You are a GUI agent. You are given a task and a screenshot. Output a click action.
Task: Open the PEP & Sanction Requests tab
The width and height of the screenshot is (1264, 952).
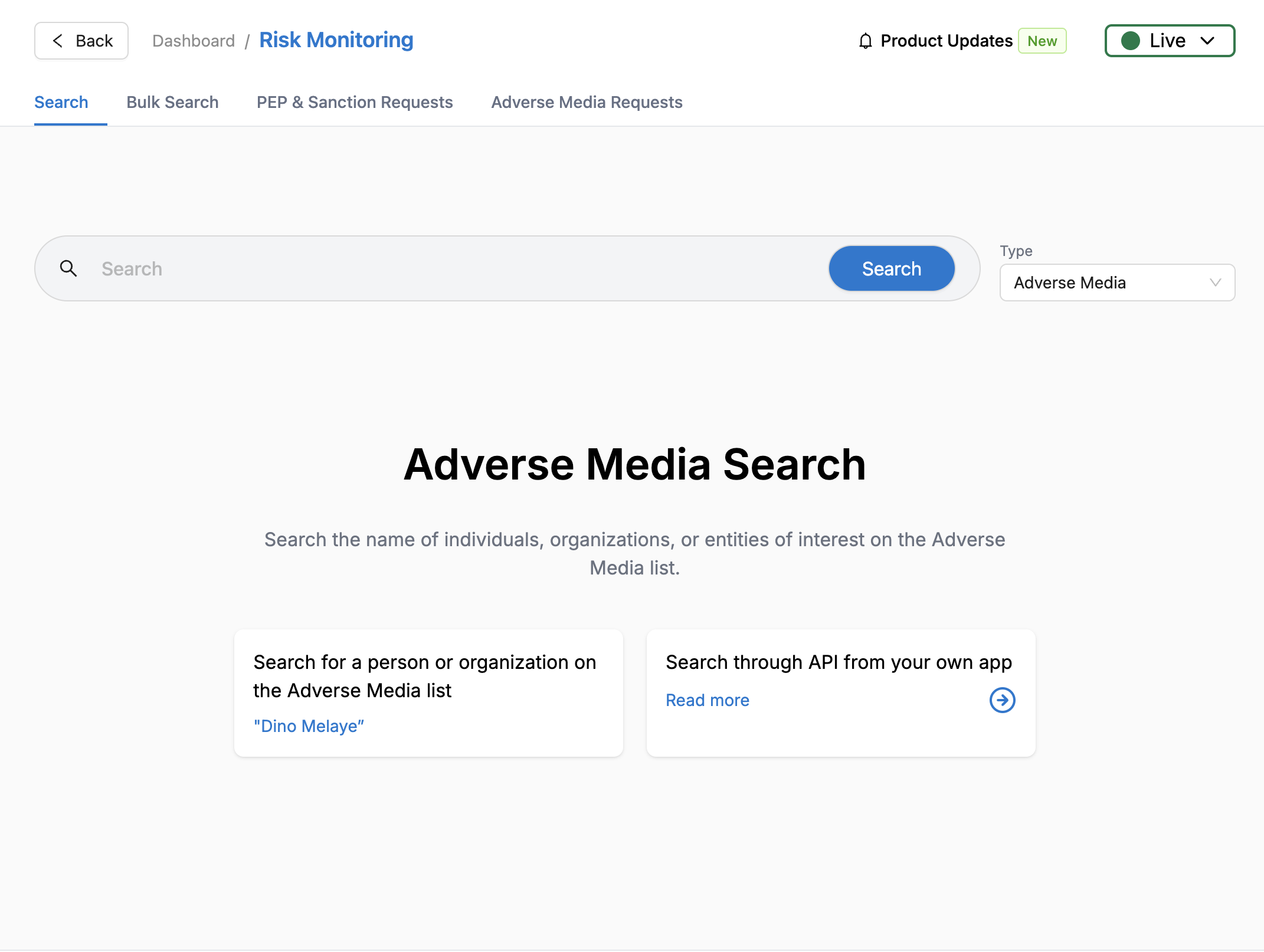(354, 102)
